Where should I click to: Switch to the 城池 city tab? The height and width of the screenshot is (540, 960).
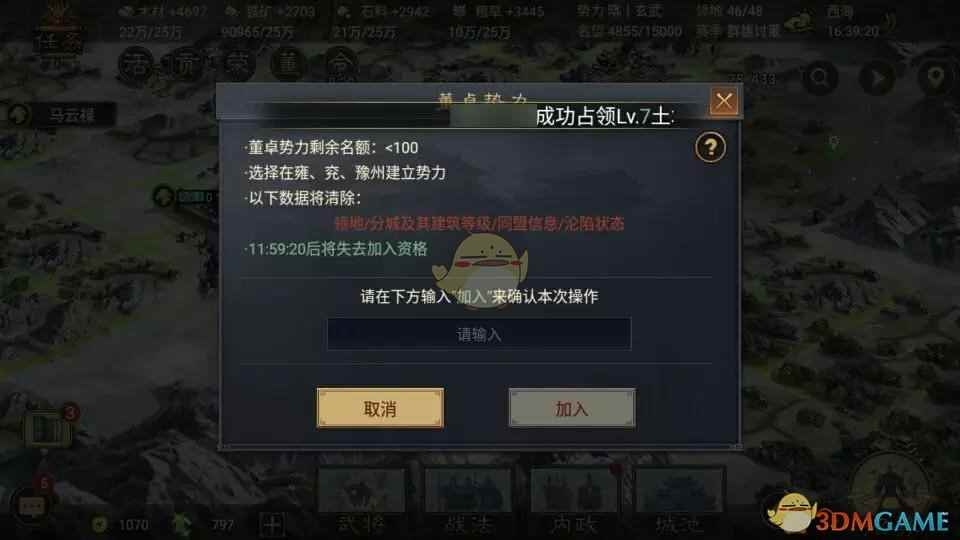point(680,501)
